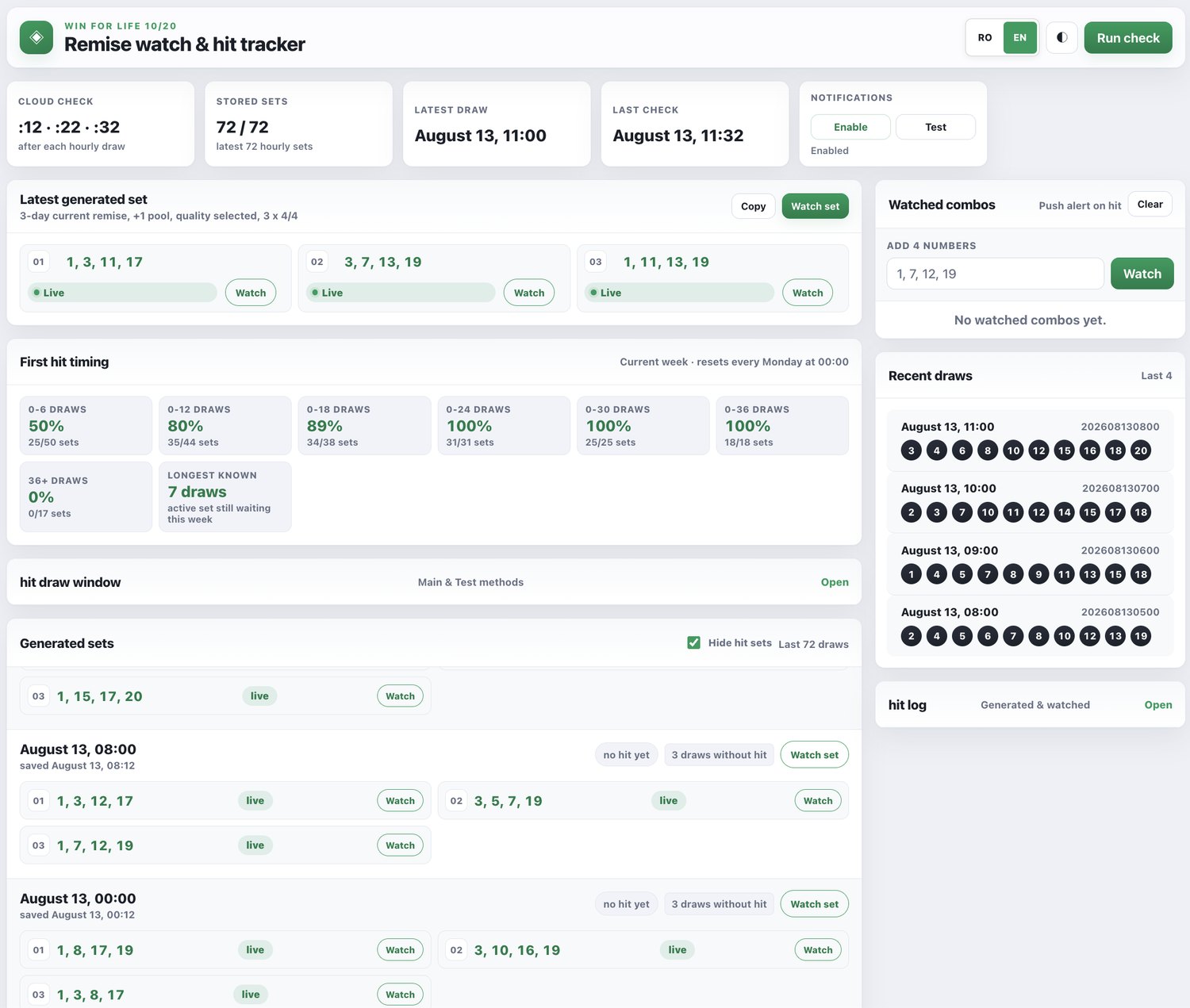
Task: Click the Last 72 draws label
Action: click(x=813, y=644)
